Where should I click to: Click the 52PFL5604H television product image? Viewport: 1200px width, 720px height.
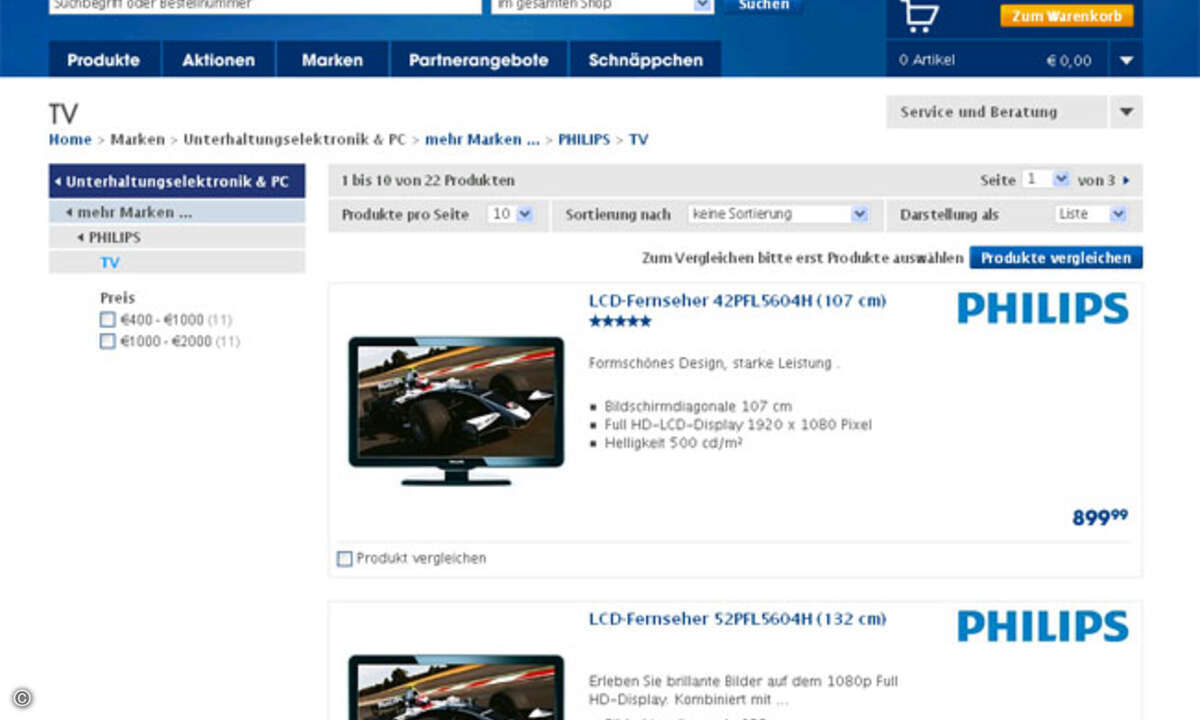pyautogui.click(x=456, y=687)
